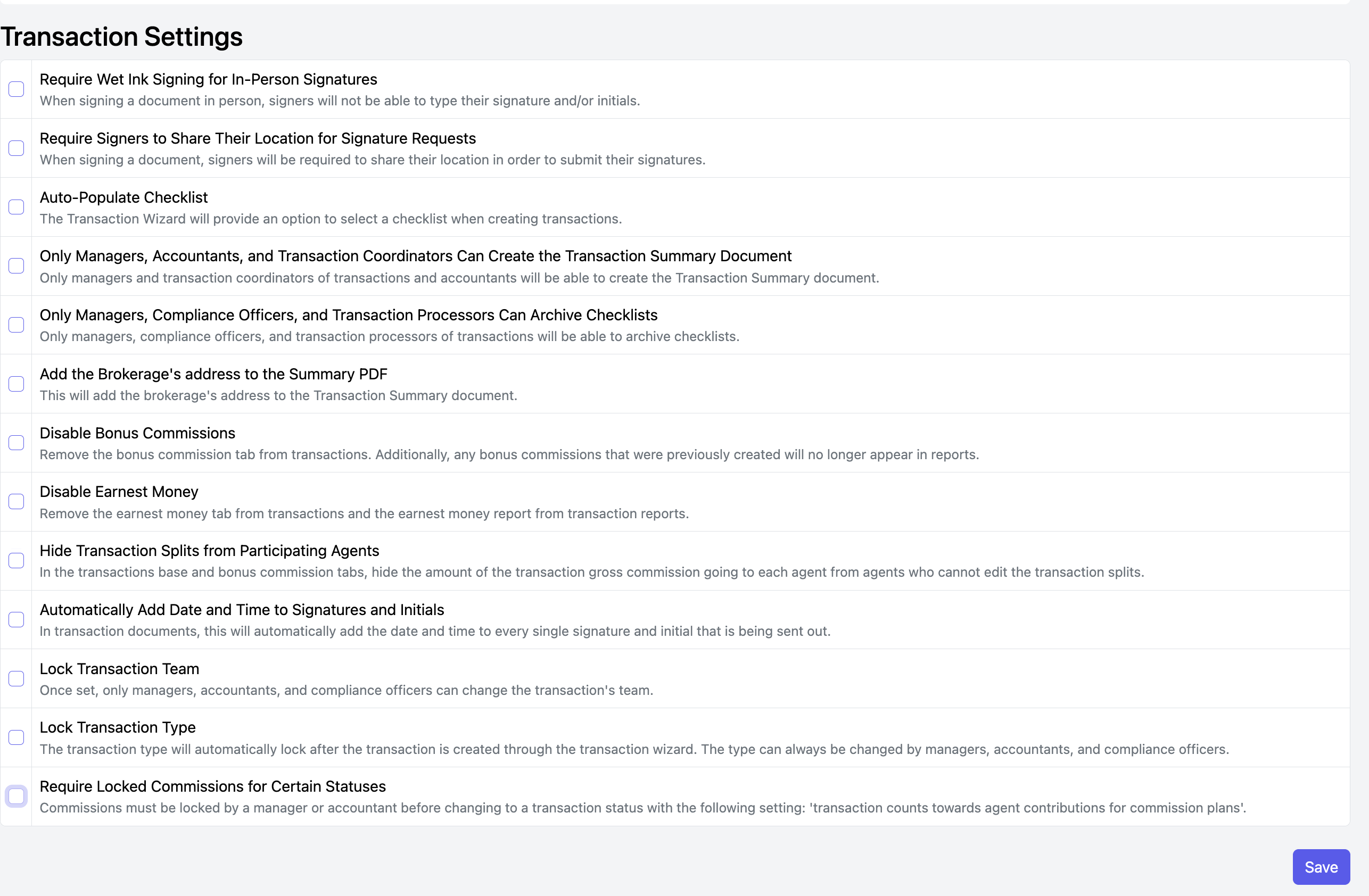
Task: Tick the Lock Transaction Team checkbox
Action: tap(16, 678)
